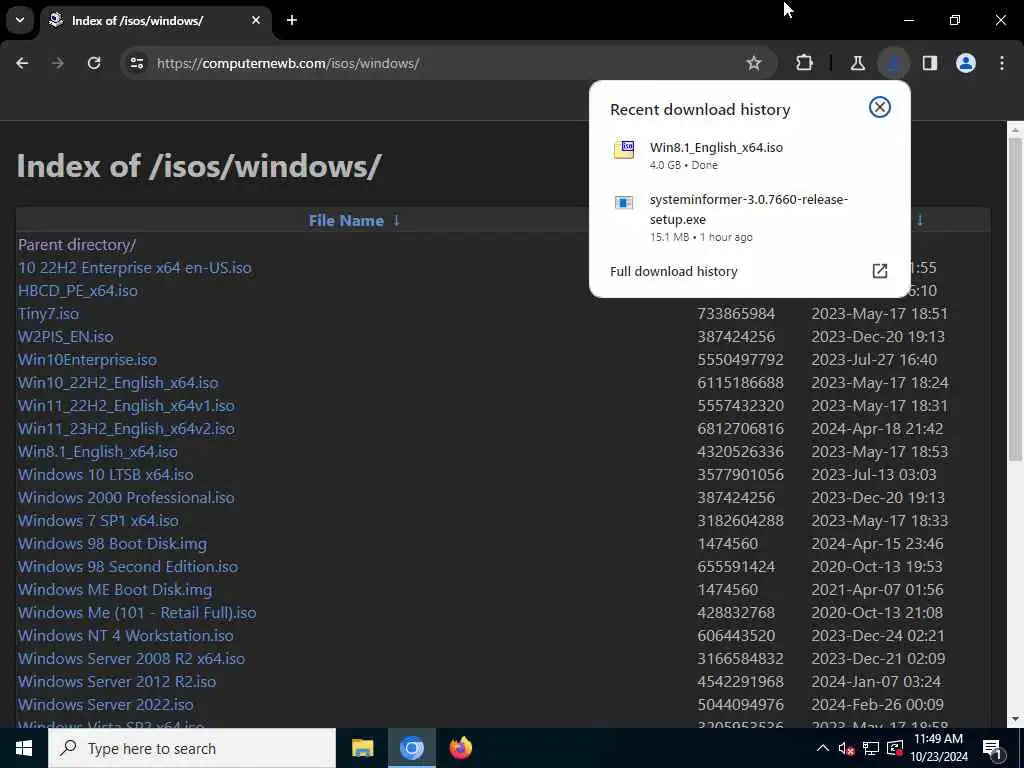Viewport: 1024px width, 768px height.
Task: Download Windows 2000 Professional.iso
Action: tap(126, 498)
